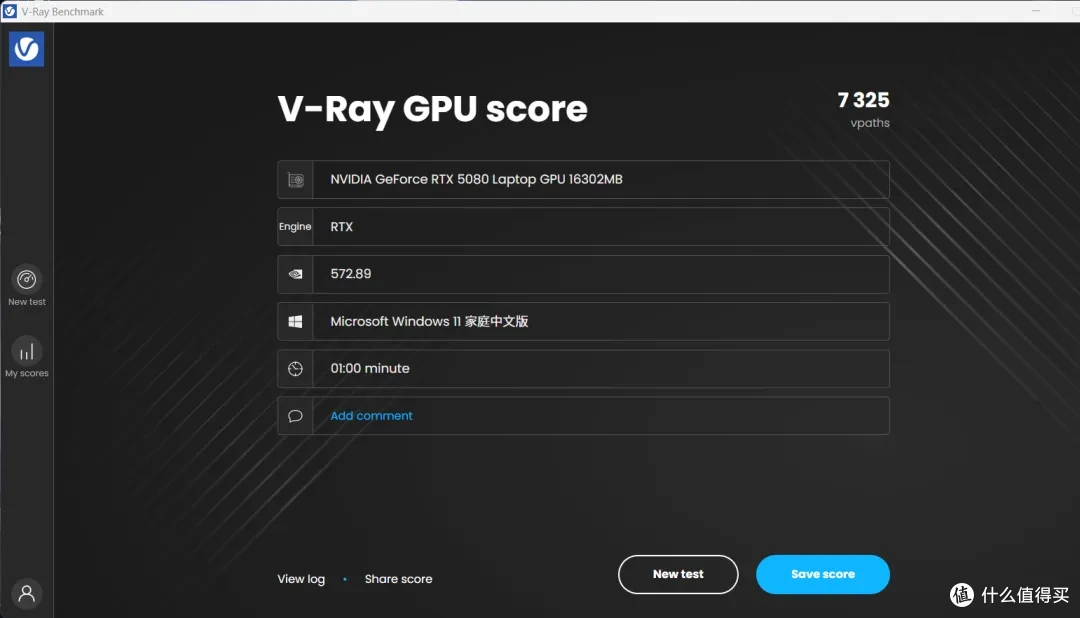Viewport: 1080px width, 618px height.
Task: Open My scores bar chart icon
Action: click(27, 352)
